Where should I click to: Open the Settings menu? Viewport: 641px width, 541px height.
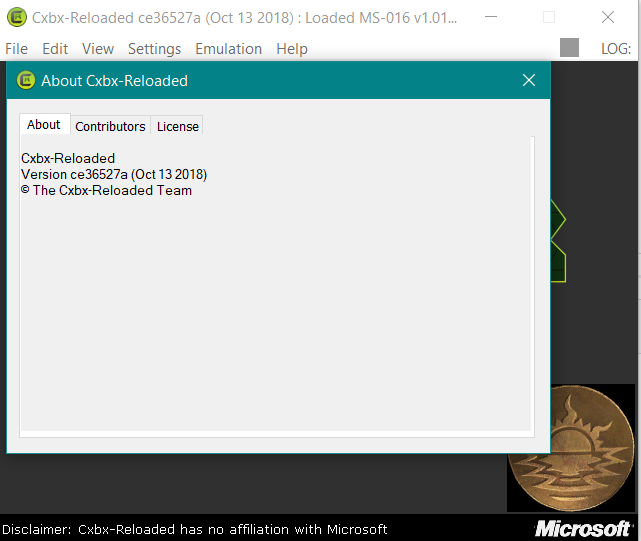point(155,49)
